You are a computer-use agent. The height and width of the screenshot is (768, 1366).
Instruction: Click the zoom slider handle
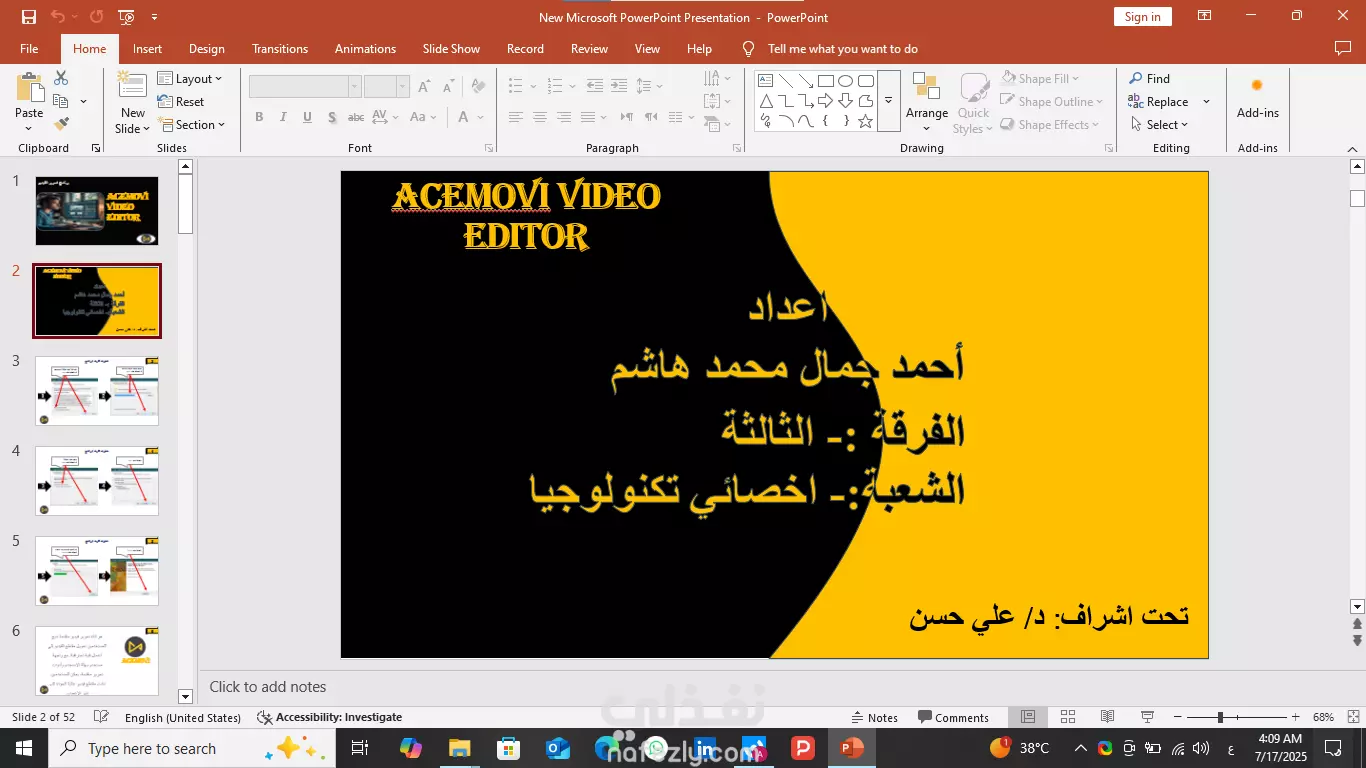(x=1220, y=717)
